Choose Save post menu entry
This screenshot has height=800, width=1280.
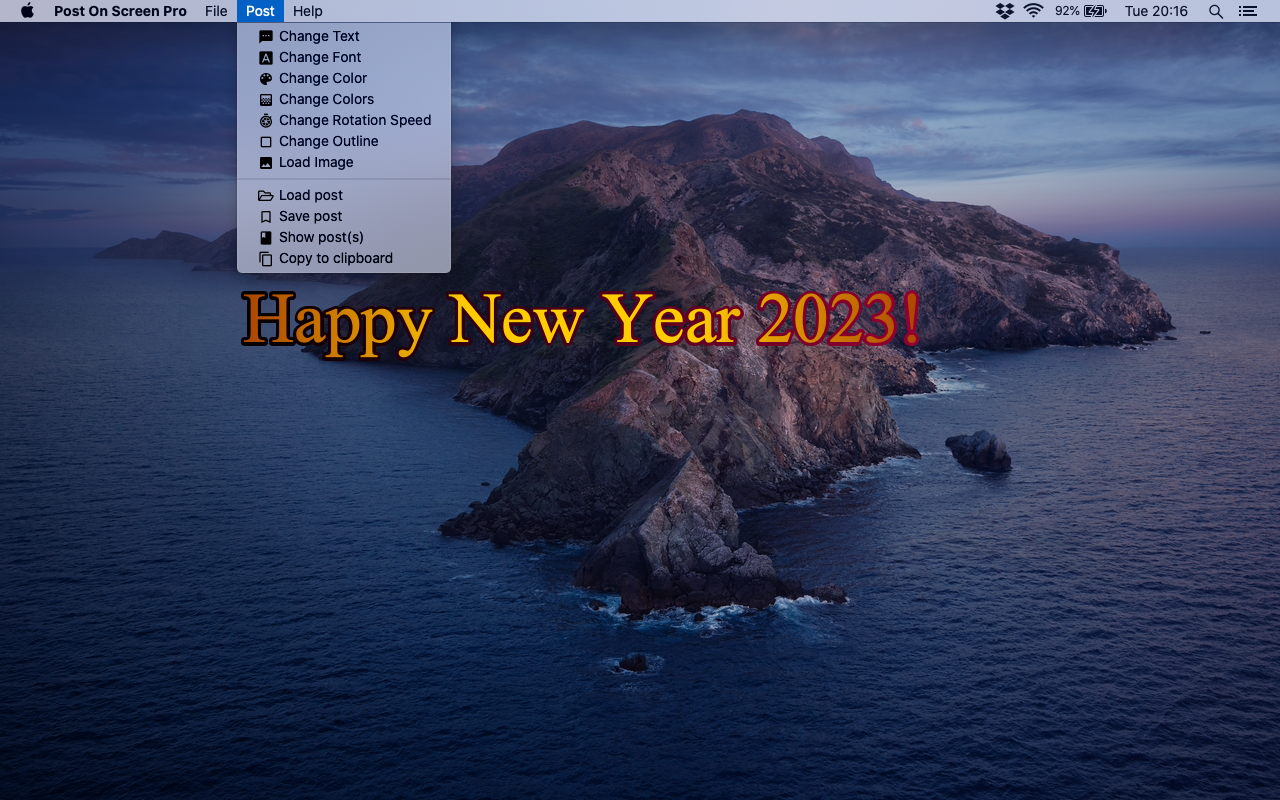pyautogui.click(x=310, y=216)
